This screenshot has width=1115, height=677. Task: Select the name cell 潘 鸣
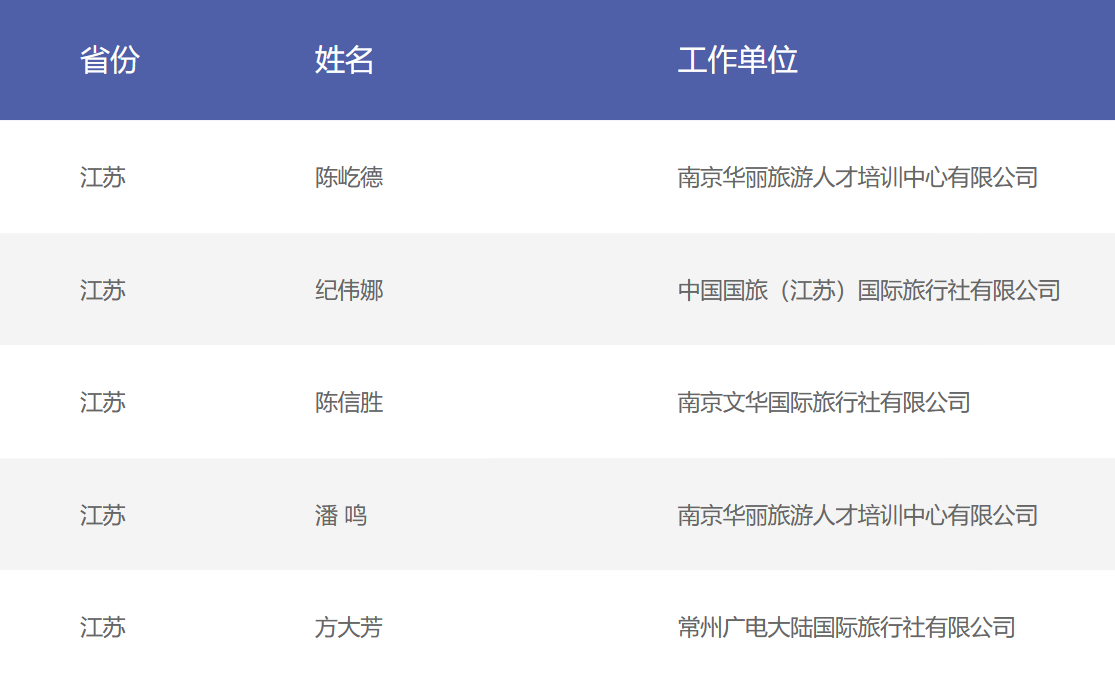point(341,516)
